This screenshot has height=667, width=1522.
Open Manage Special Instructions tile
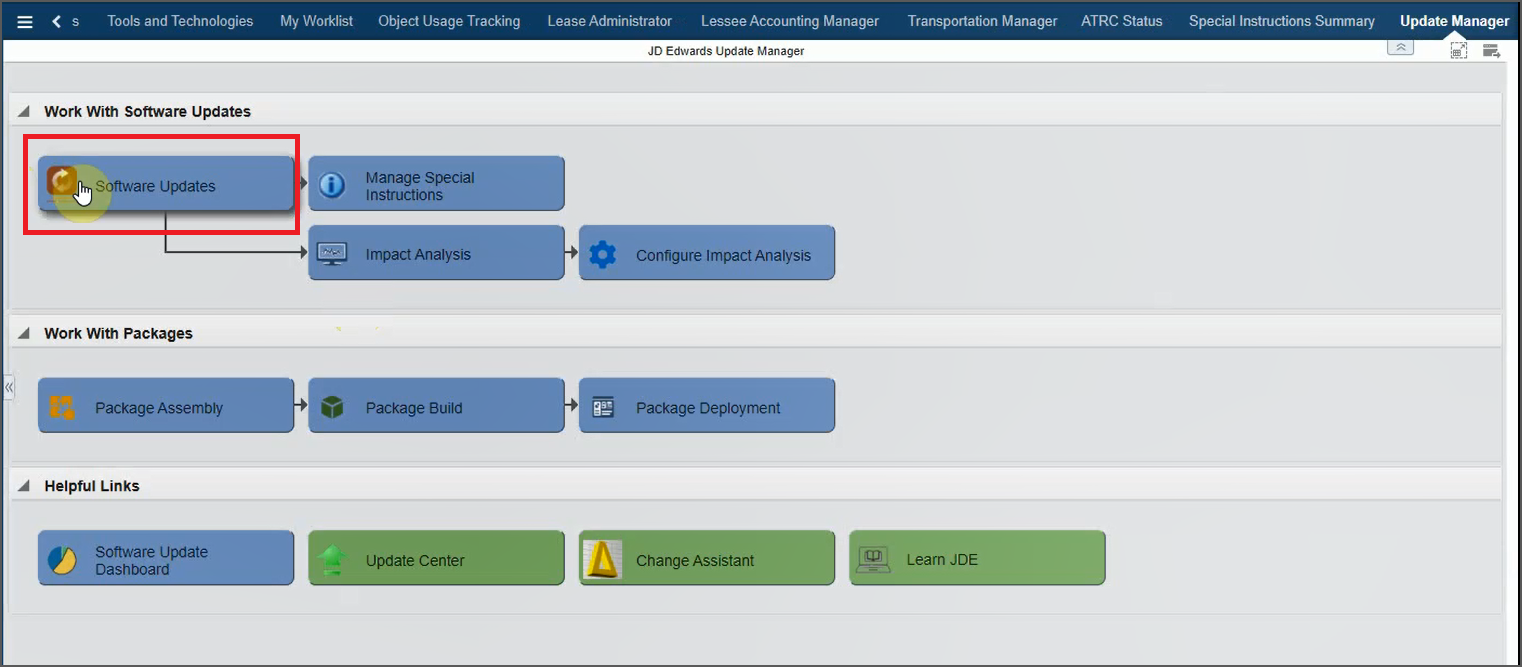point(436,183)
